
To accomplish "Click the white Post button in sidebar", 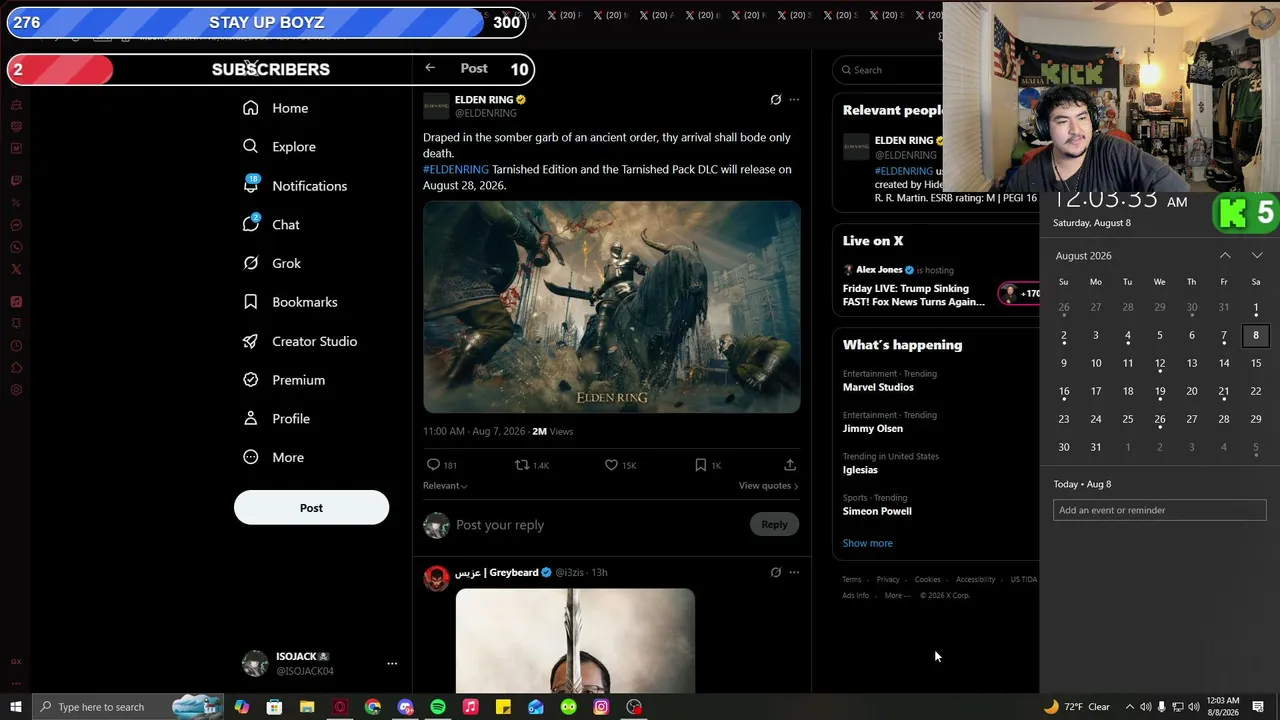I will click(x=311, y=508).
